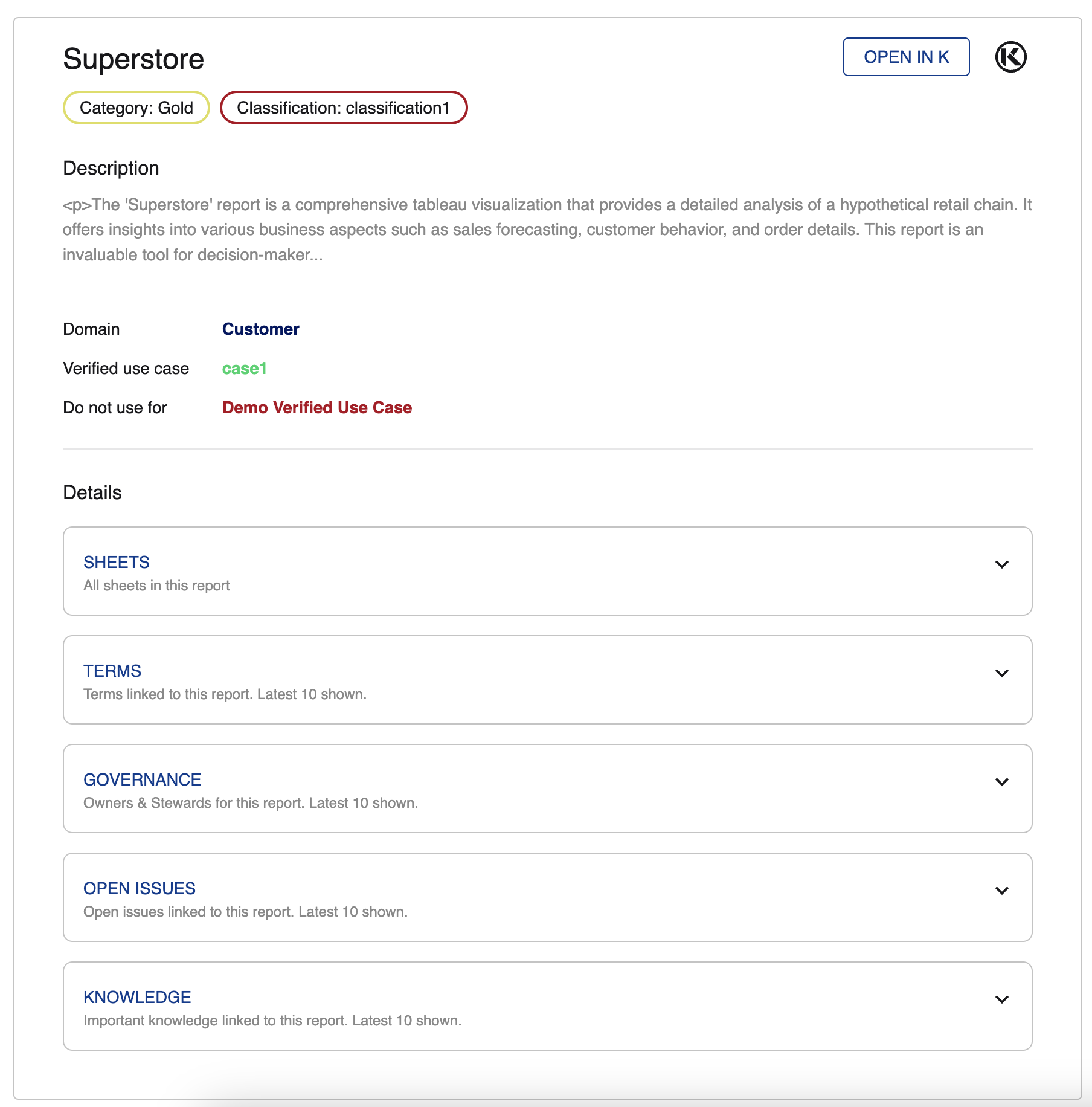Click the Classification: classification1 badge
Image resolution: width=1092 pixels, height=1107 pixels.
[x=343, y=108]
